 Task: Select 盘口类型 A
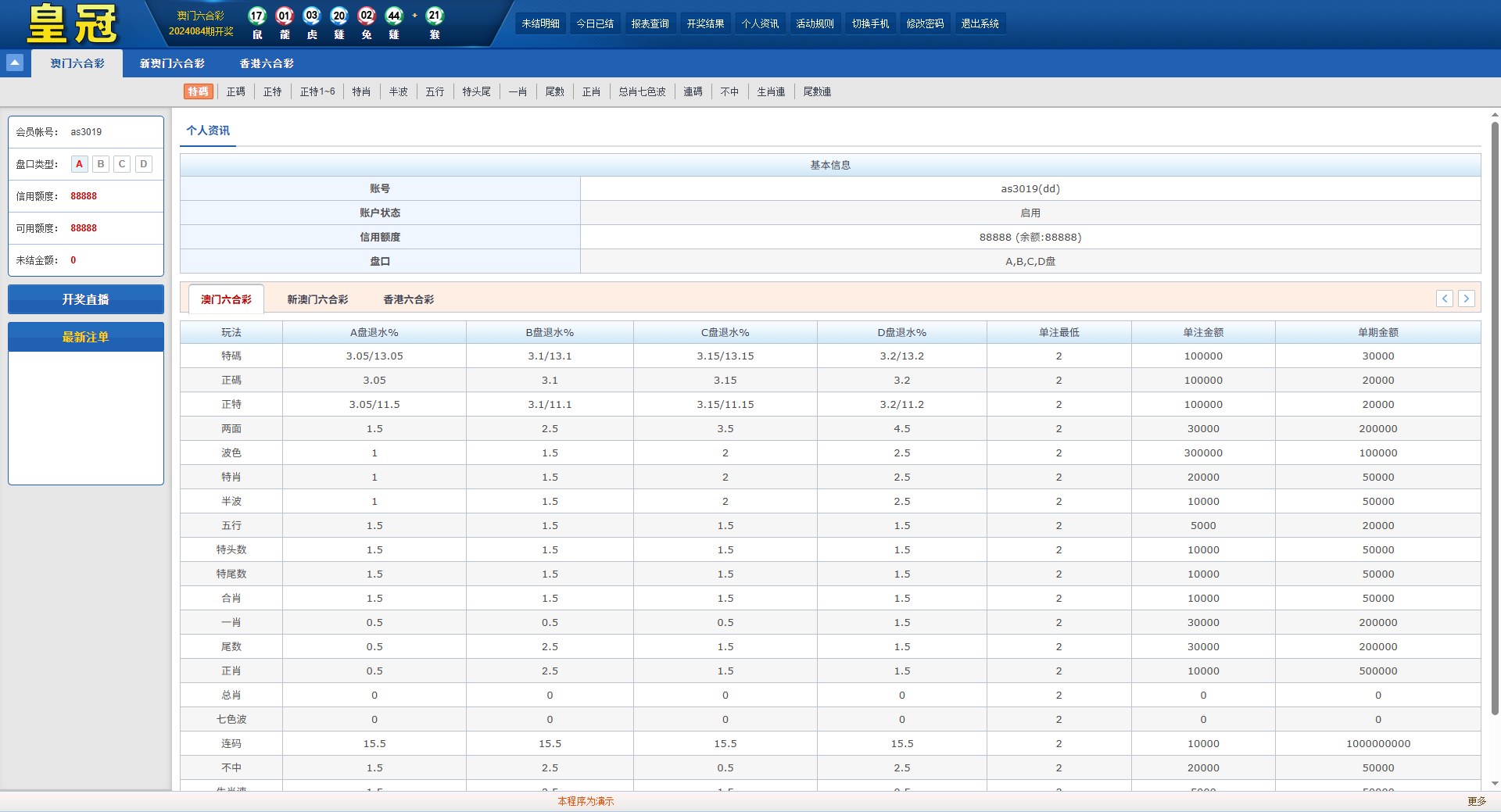click(x=79, y=163)
